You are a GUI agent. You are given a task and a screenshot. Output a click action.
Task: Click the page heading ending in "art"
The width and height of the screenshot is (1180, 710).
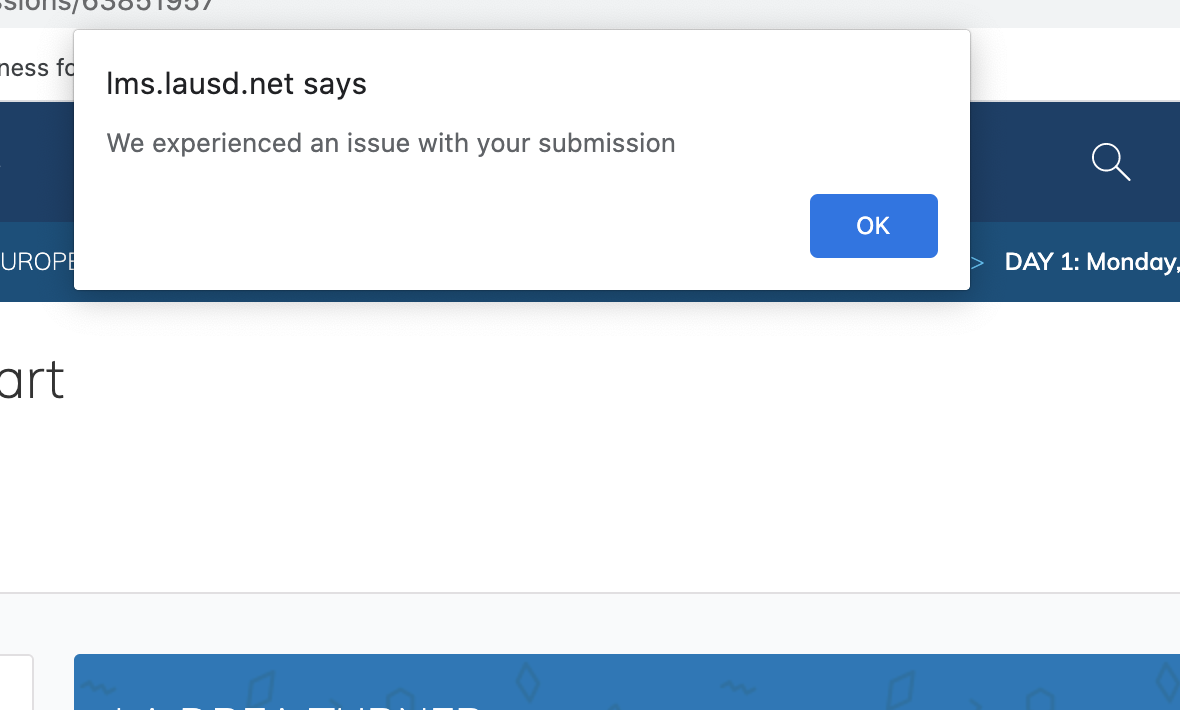pyautogui.click(x=32, y=380)
